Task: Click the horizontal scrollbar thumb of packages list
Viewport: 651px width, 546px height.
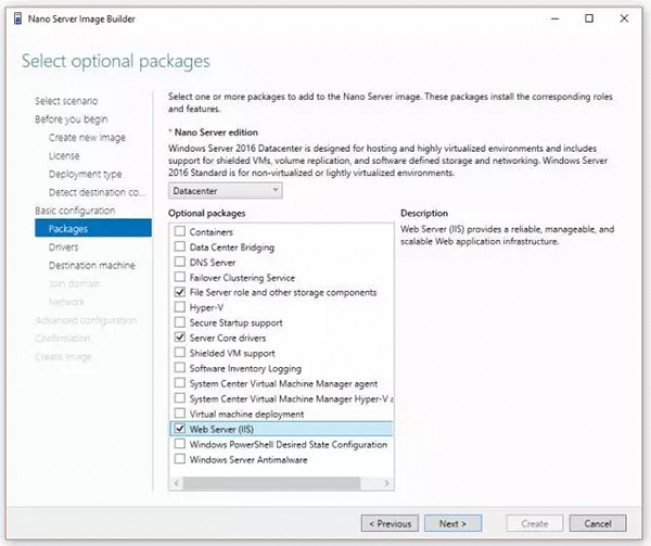Action: coord(272,483)
